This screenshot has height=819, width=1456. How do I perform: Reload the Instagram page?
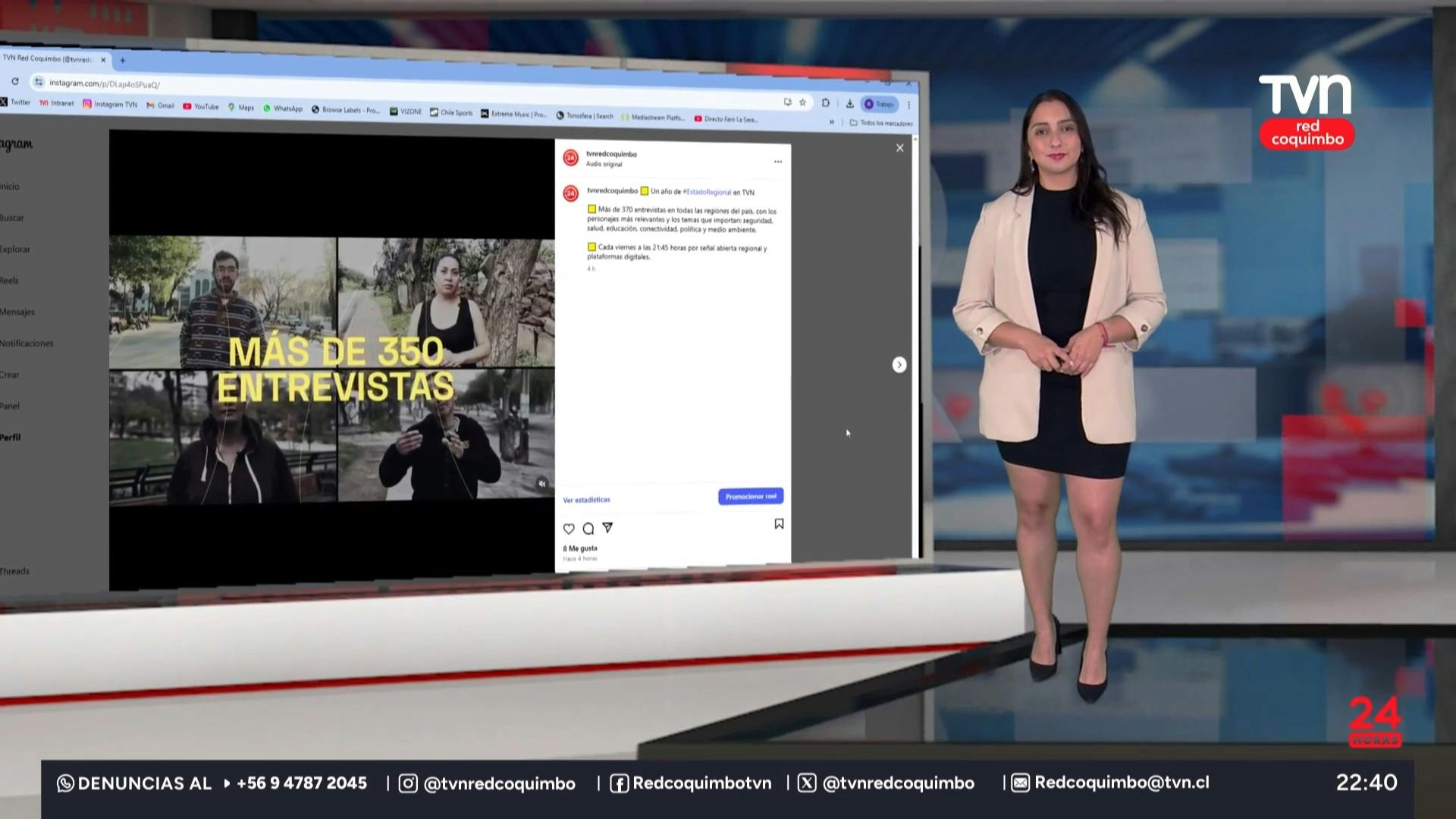coord(14,80)
